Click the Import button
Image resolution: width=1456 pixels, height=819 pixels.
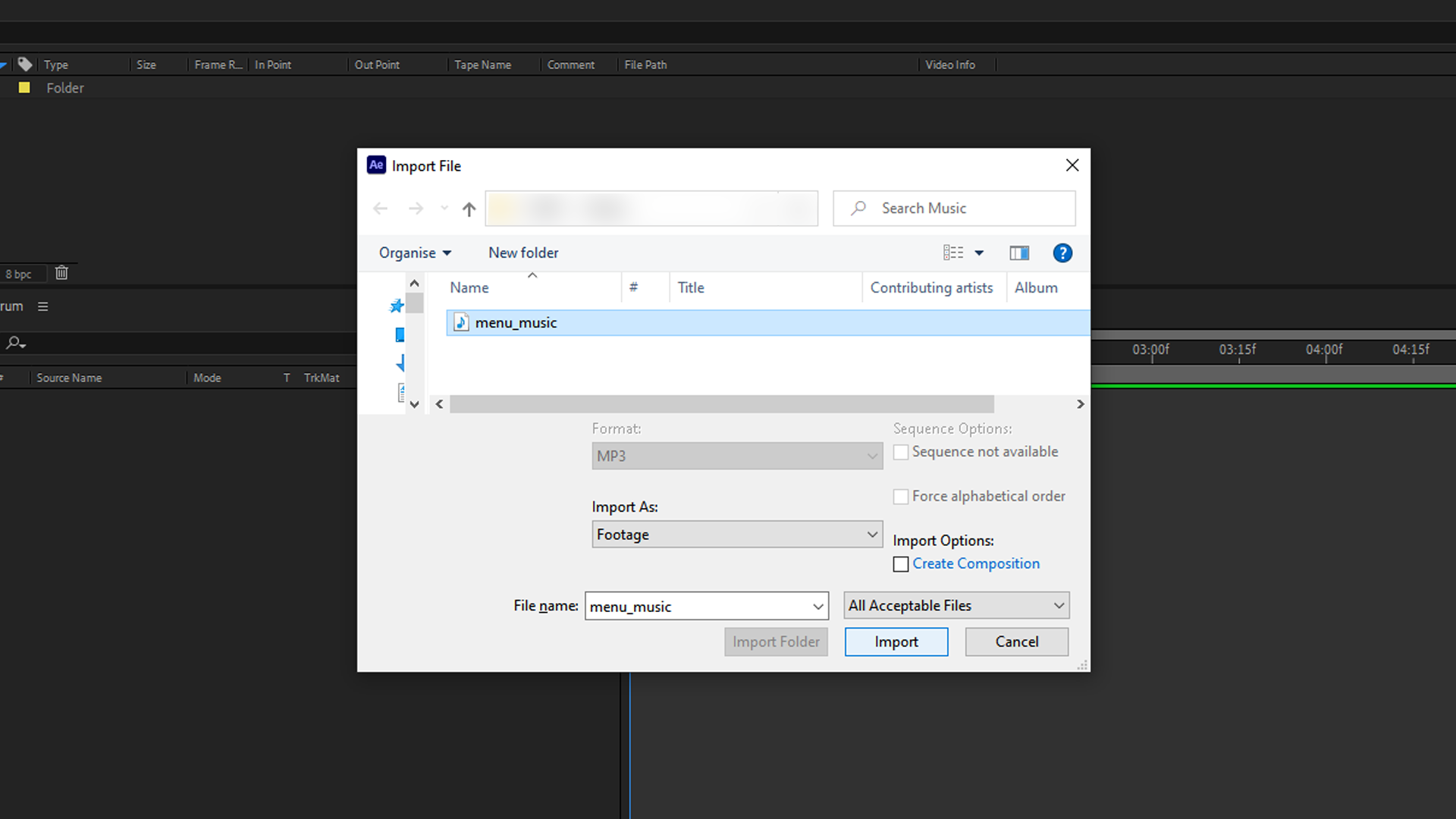point(896,642)
